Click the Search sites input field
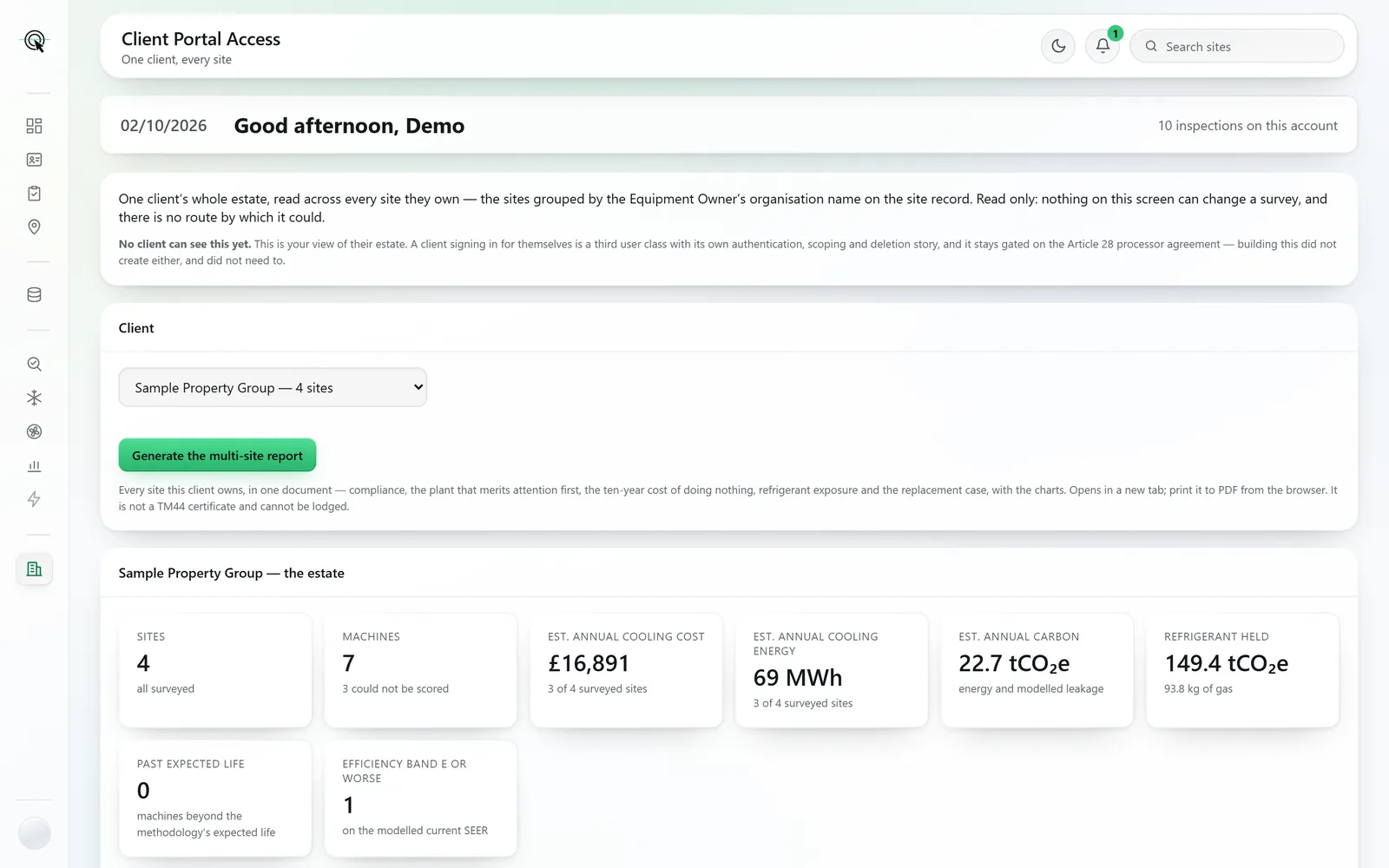This screenshot has height=868, width=1389. [x=1236, y=46]
